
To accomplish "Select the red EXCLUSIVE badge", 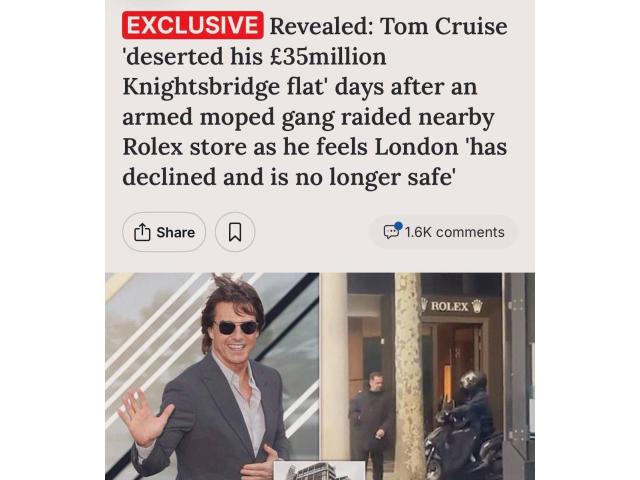I will [x=193, y=25].
